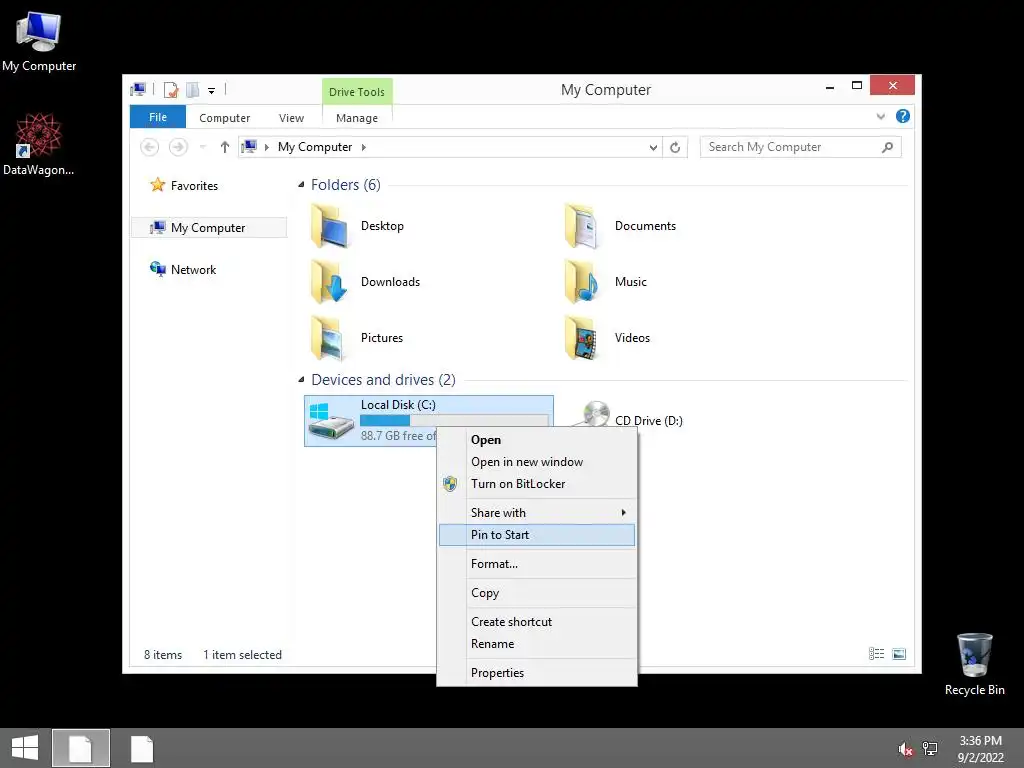Click the active taskbar window button

81,748
